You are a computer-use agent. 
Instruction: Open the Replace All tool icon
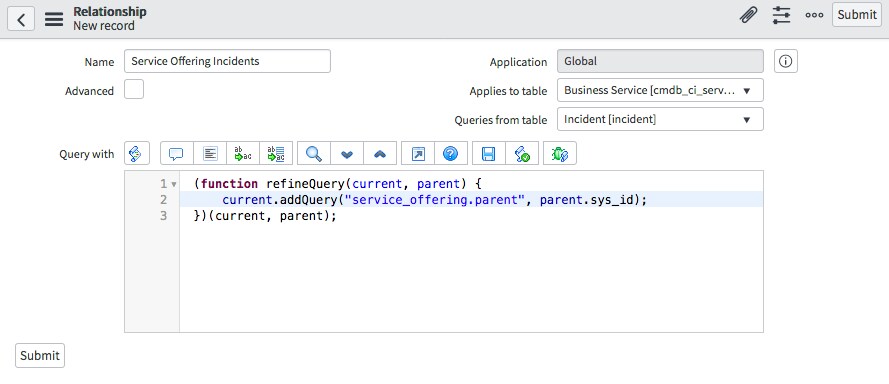coord(276,153)
